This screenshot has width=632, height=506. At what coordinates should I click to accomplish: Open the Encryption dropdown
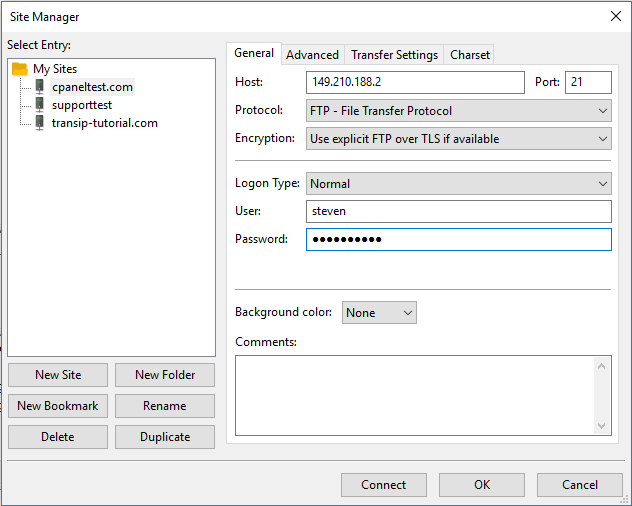[x=459, y=139]
